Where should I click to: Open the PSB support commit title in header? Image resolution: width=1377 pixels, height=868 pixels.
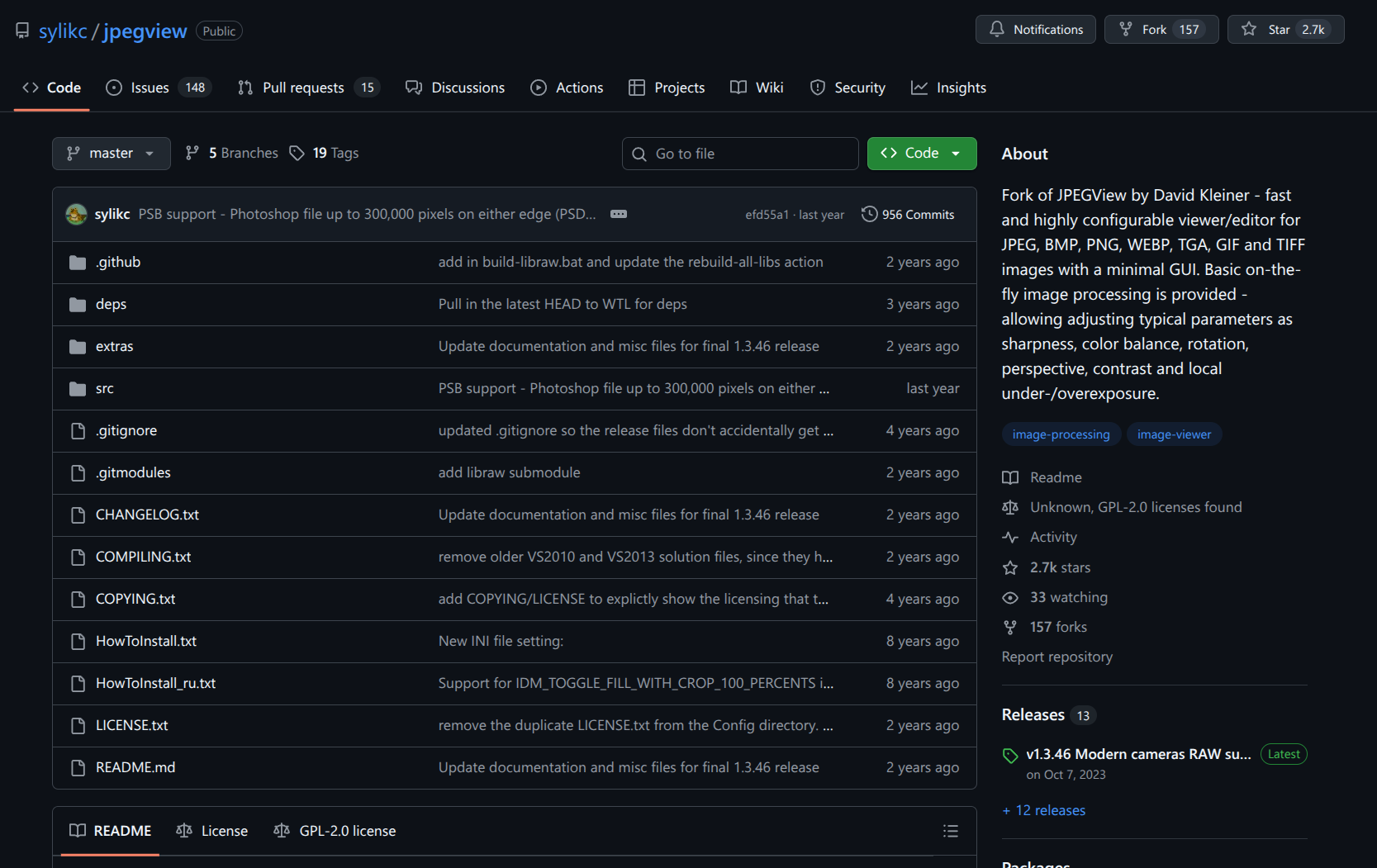tap(368, 214)
